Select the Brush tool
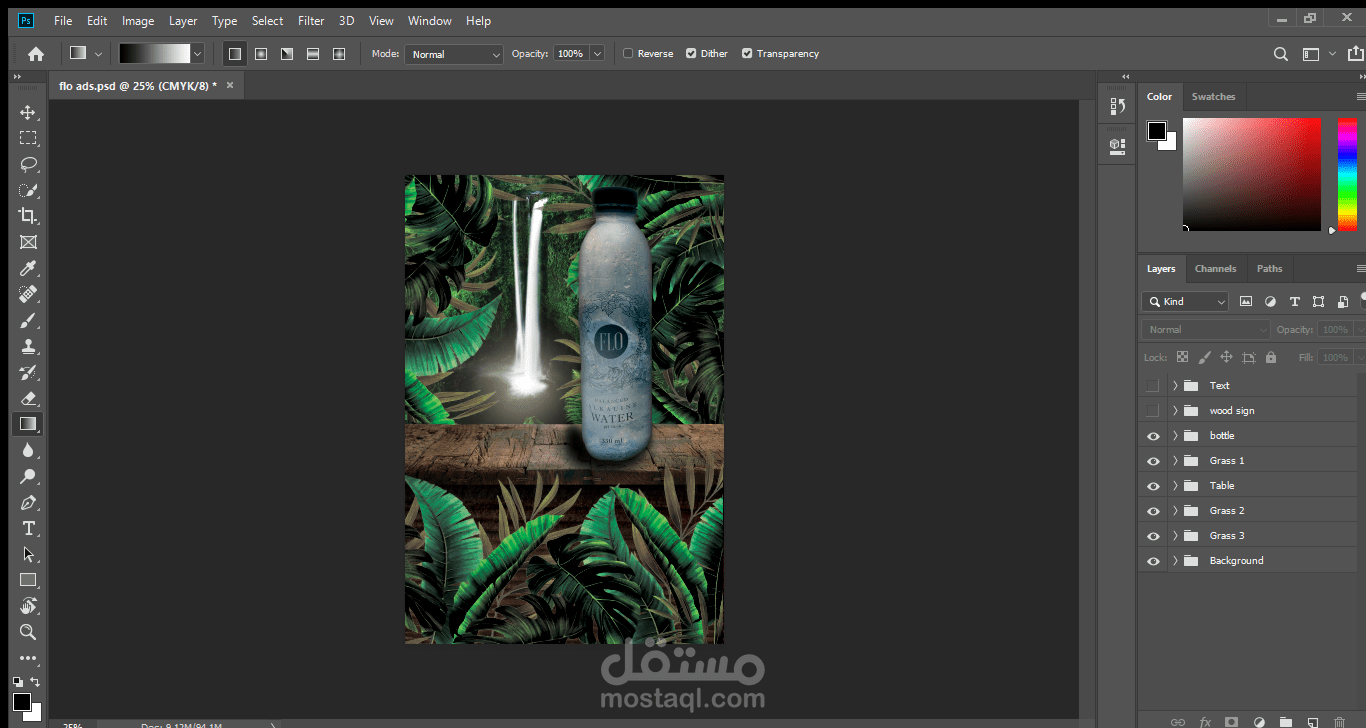 point(28,320)
